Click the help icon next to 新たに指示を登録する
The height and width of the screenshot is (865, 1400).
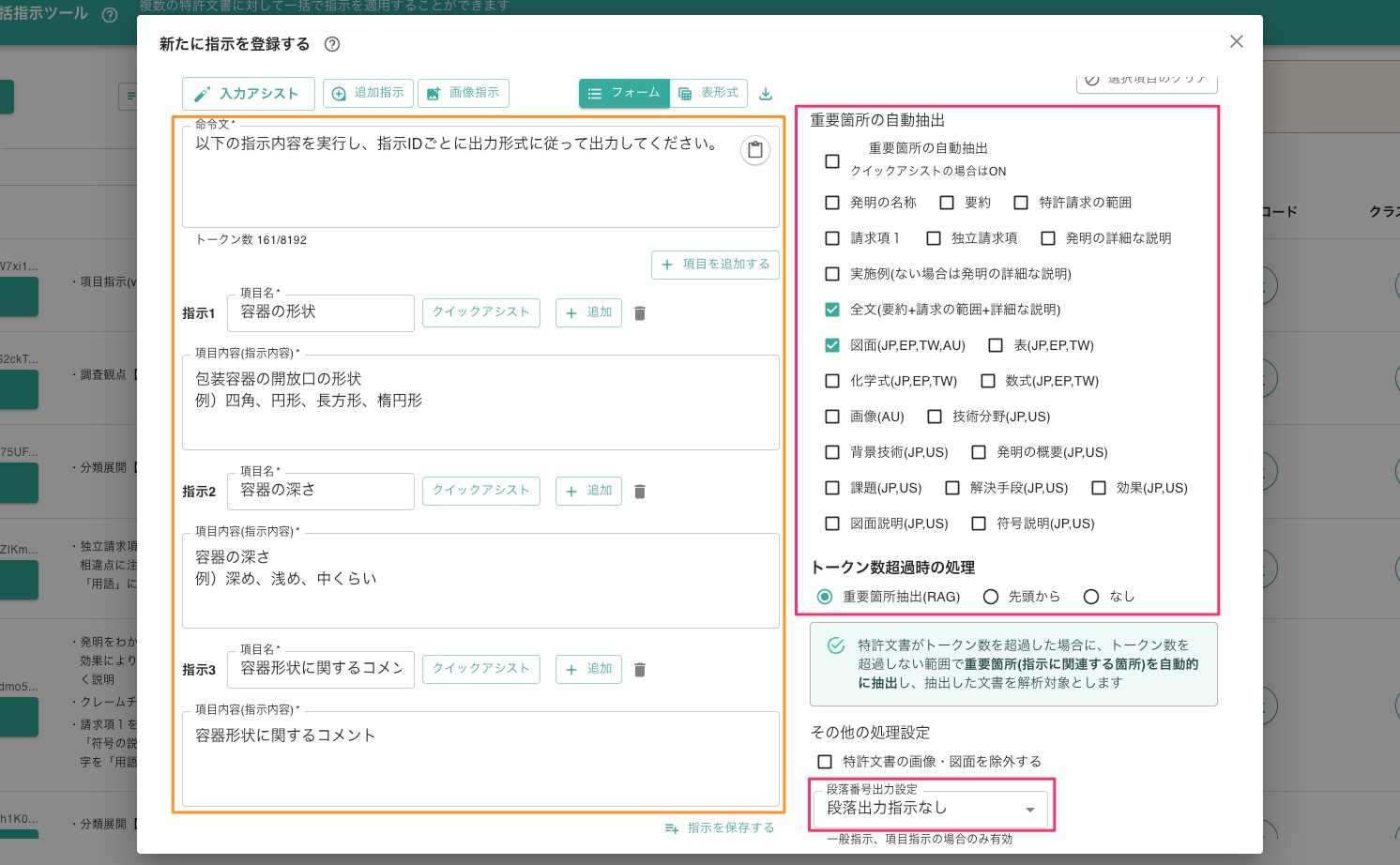tap(331, 44)
